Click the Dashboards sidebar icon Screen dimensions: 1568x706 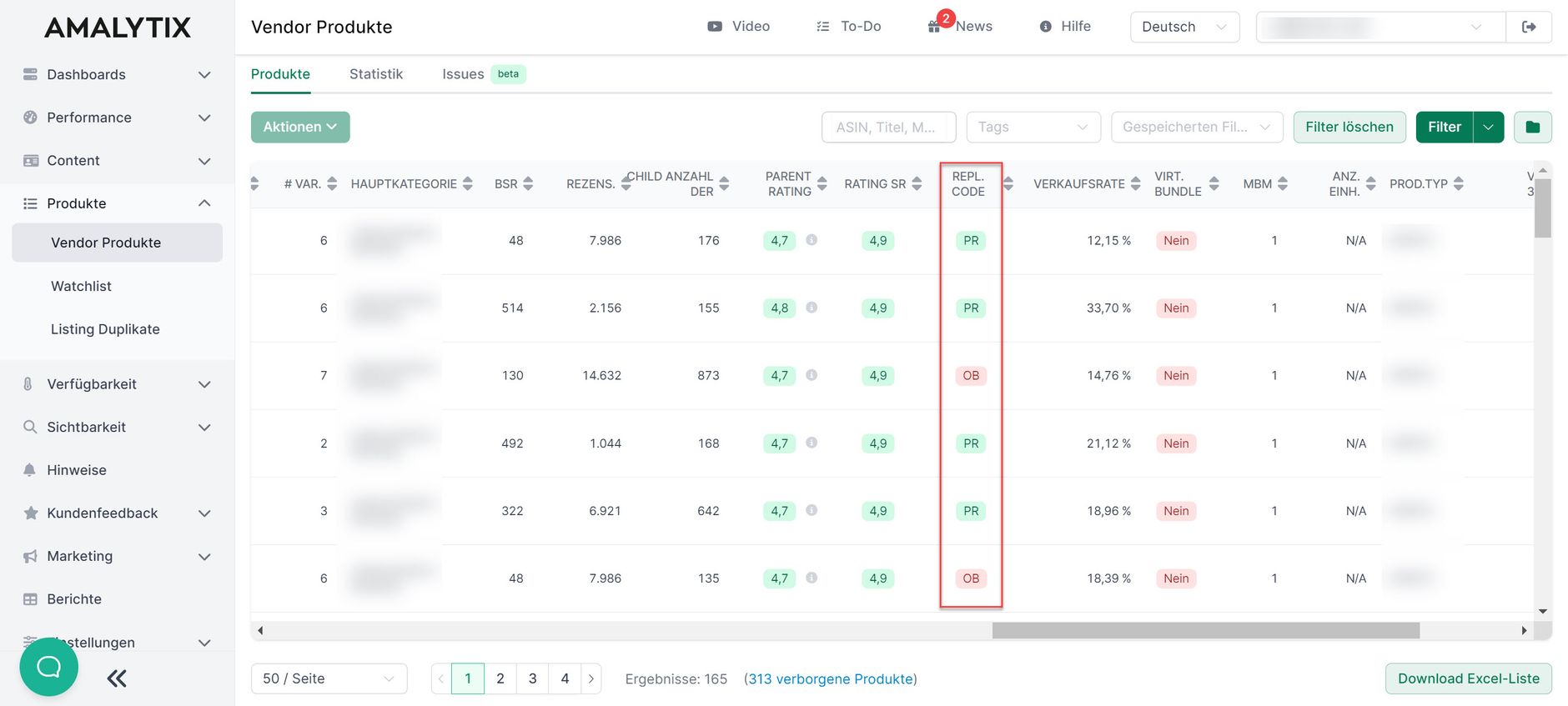coord(30,74)
